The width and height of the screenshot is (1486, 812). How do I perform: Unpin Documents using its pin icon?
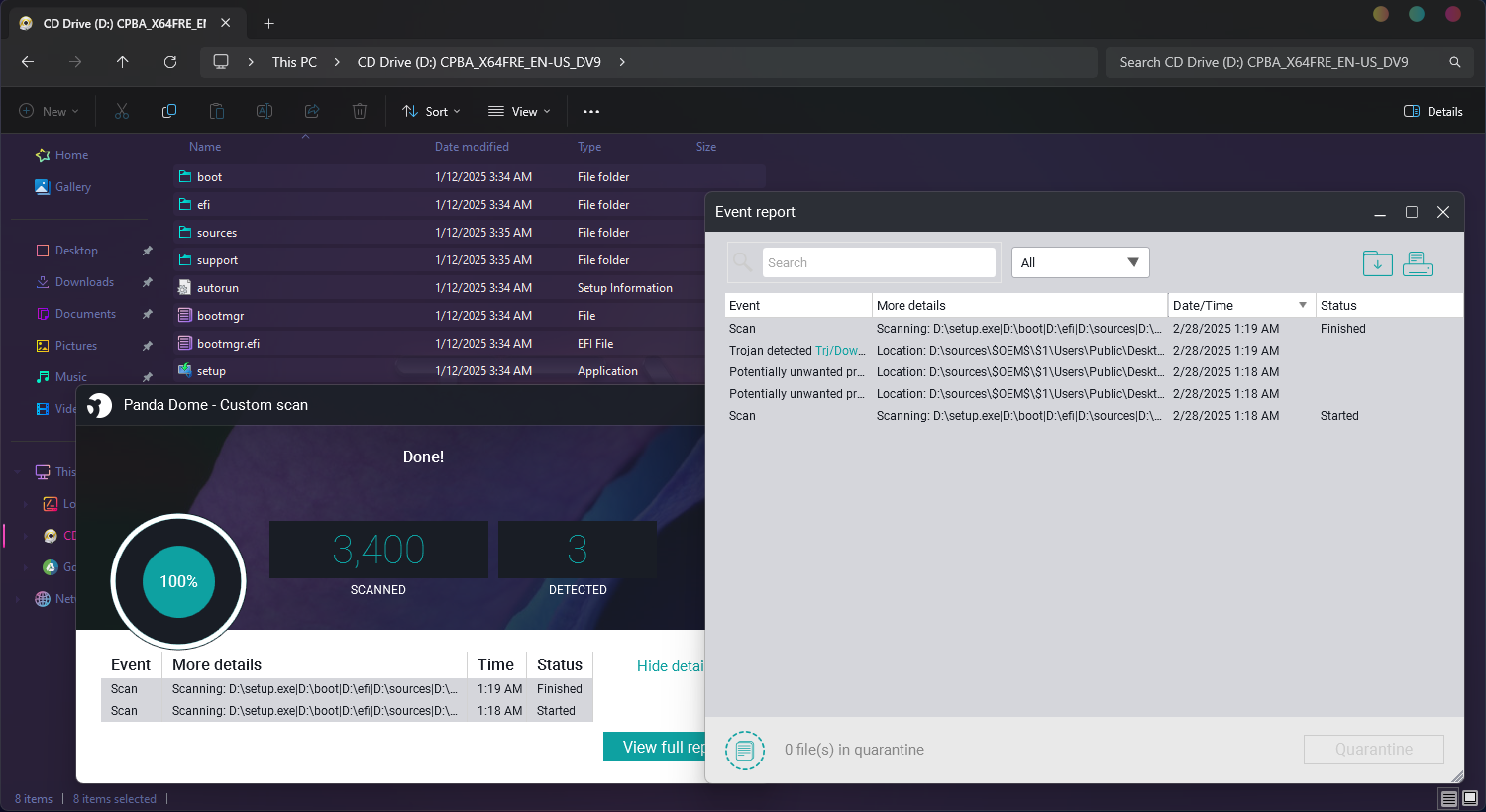148,314
